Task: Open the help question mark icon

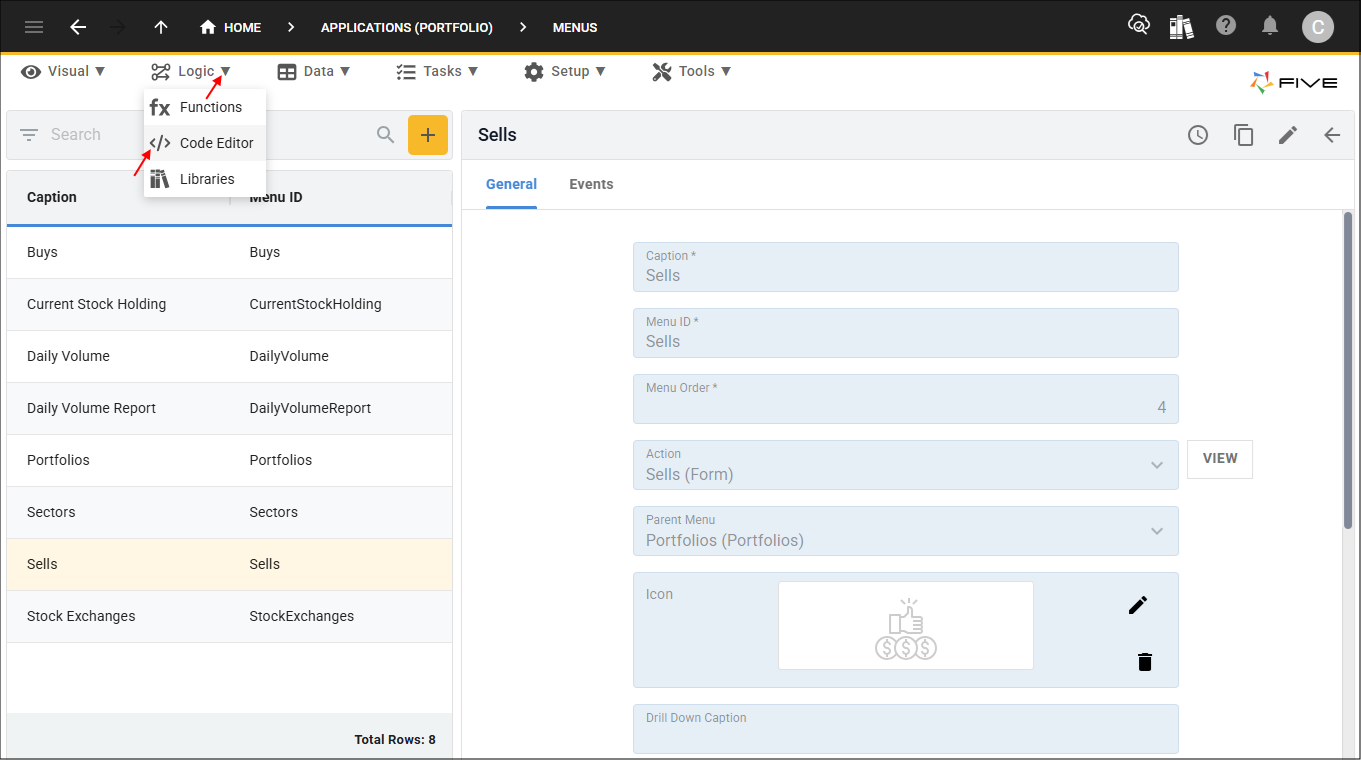Action: pyautogui.click(x=1226, y=26)
